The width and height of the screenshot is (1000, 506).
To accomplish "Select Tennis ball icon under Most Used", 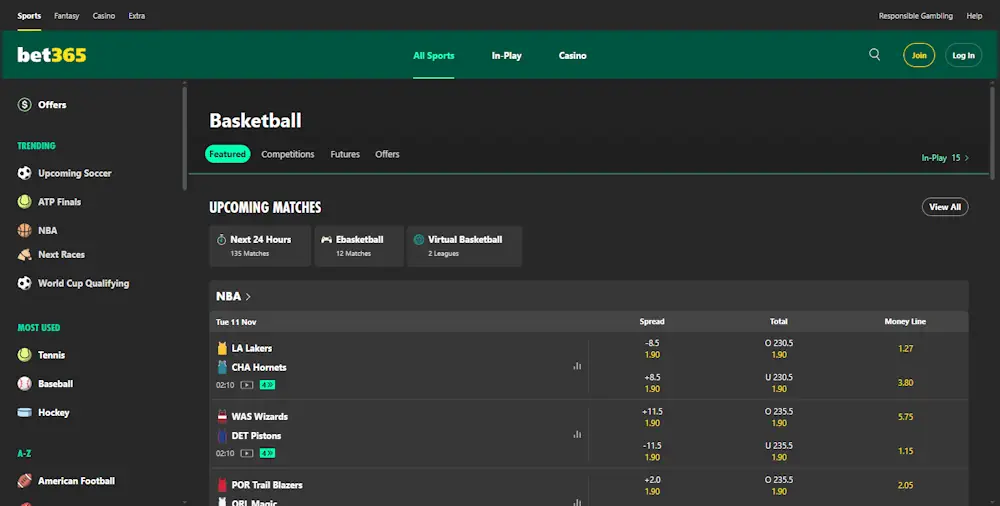I will coord(24,355).
